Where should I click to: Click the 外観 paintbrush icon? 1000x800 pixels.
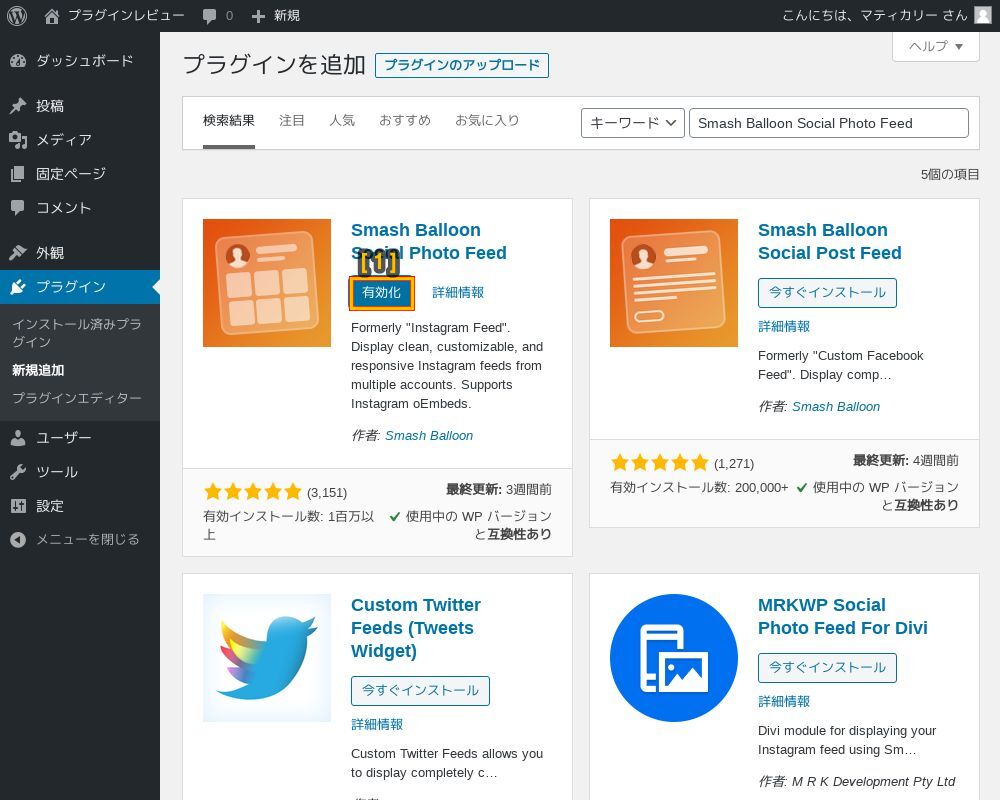[18, 253]
